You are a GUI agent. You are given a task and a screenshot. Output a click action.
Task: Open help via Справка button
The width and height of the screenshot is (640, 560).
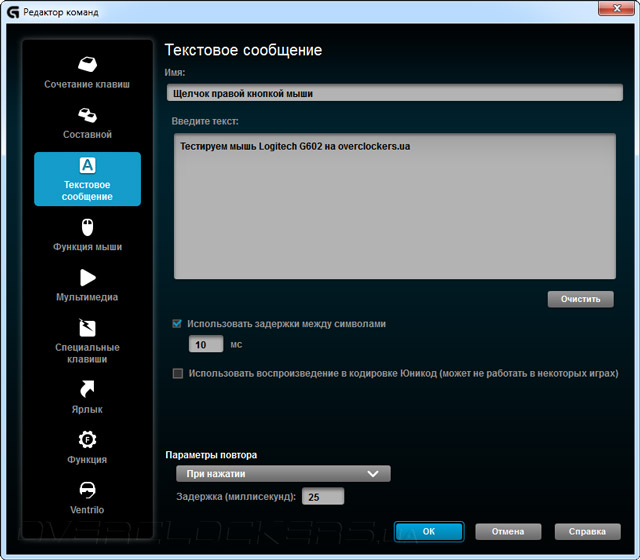coord(587,531)
